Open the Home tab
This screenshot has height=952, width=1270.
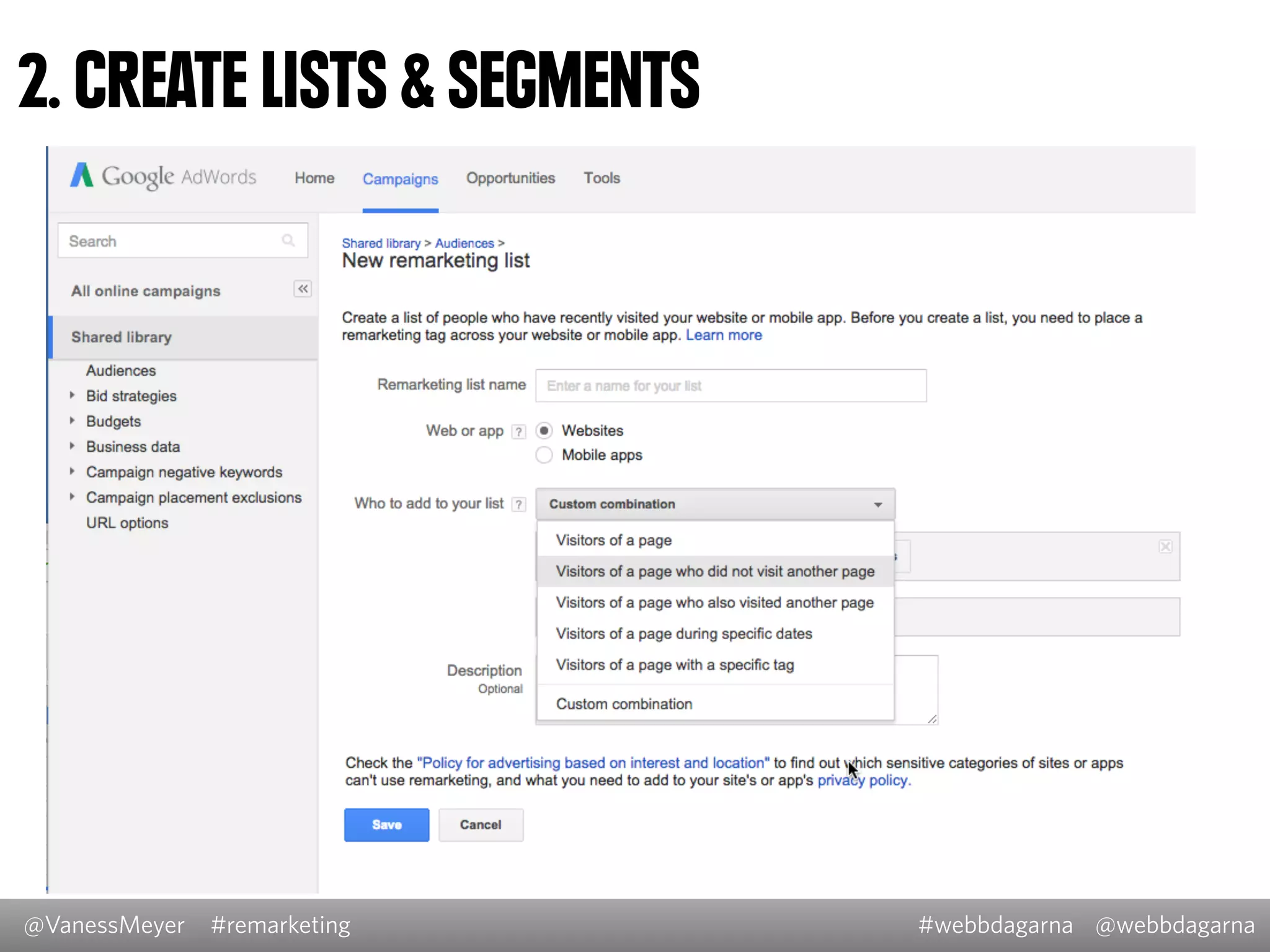pos(314,178)
